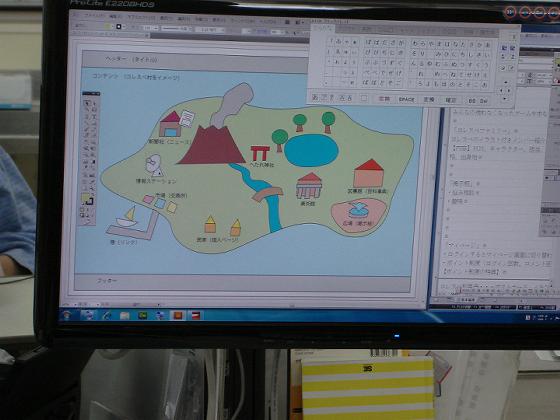Click the SPACE button in IME pad
The height and width of the screenshot is (420, 560).
tap(406, 99)
